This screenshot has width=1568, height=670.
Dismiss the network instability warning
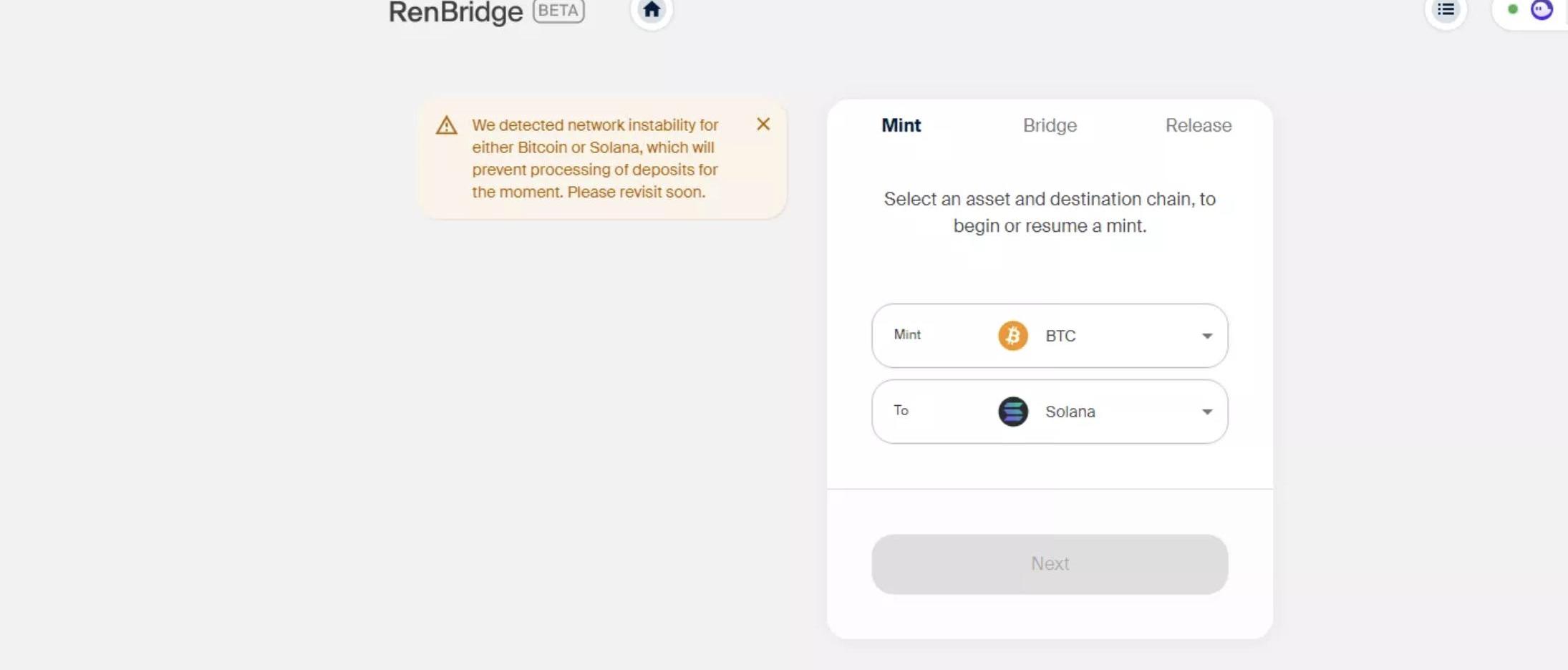click(763, 125)
